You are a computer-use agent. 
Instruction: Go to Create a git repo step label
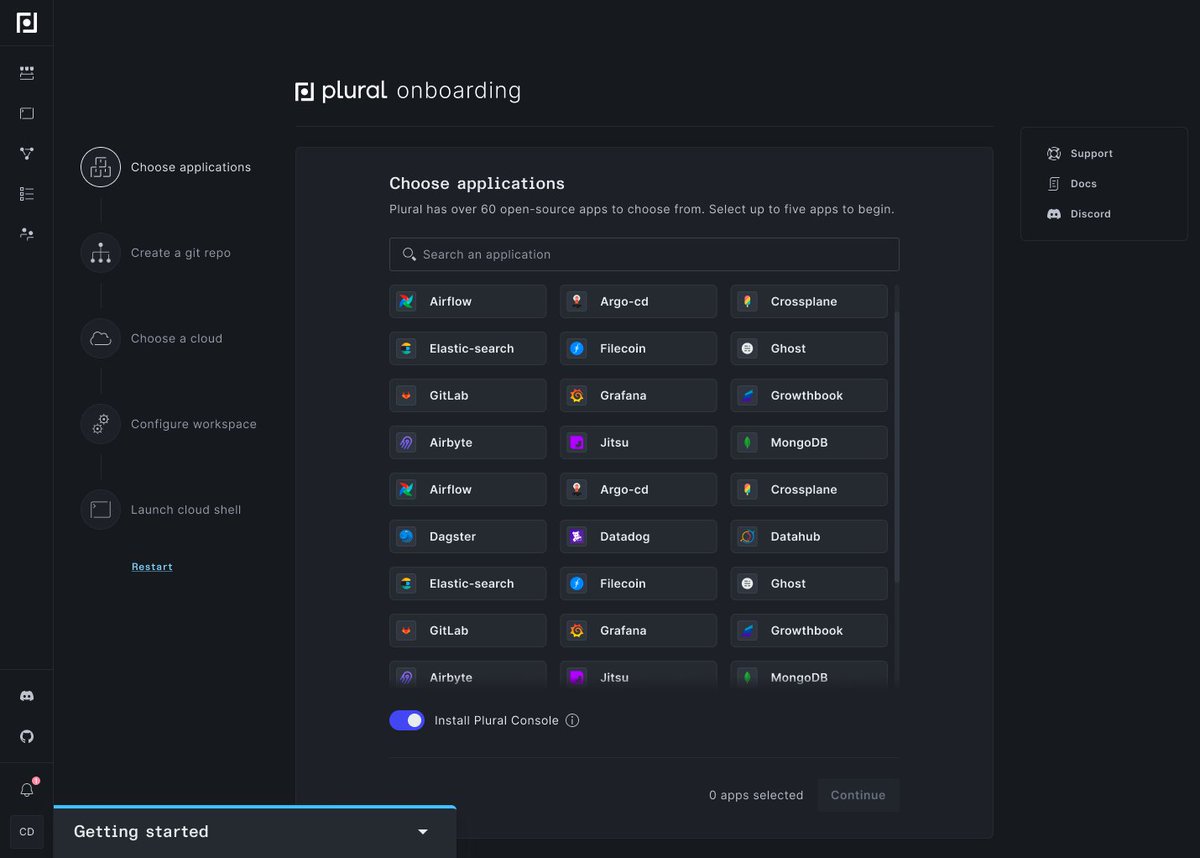pyautogui.click(x=181, y=253)
